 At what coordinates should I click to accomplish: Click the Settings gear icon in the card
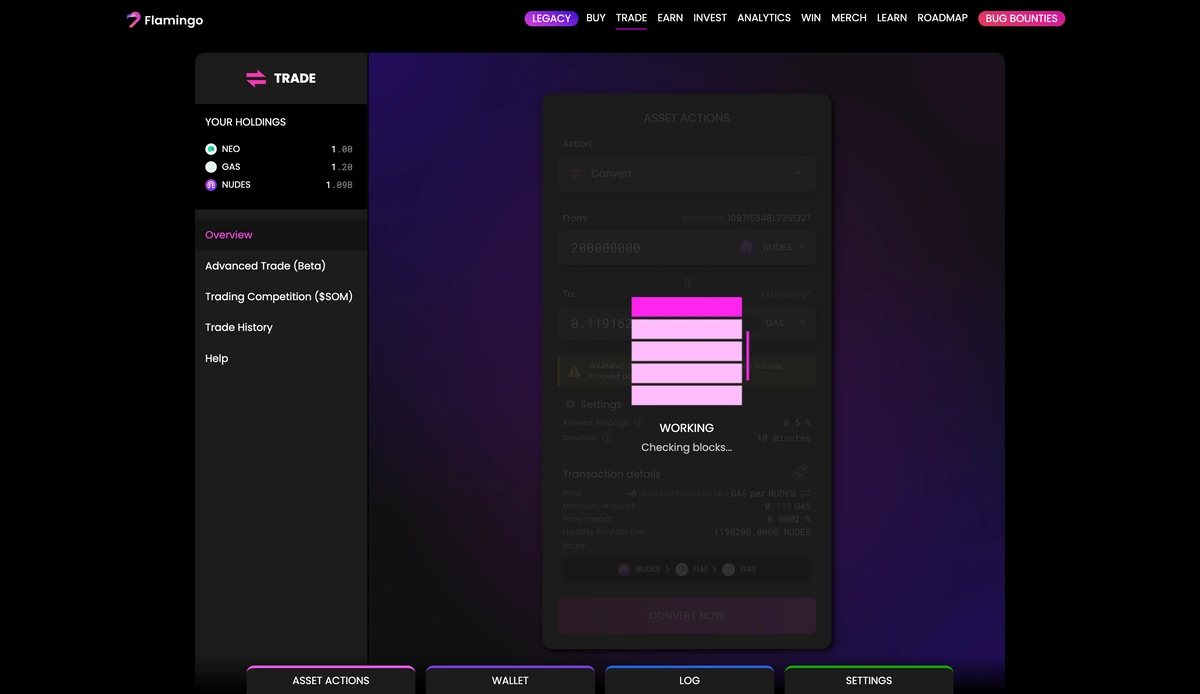pyautogui.click(x=570, y=404)
